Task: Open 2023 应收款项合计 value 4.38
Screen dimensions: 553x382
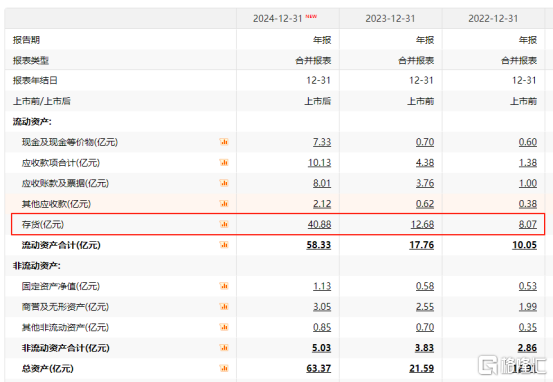Action: tap(425, 163)
